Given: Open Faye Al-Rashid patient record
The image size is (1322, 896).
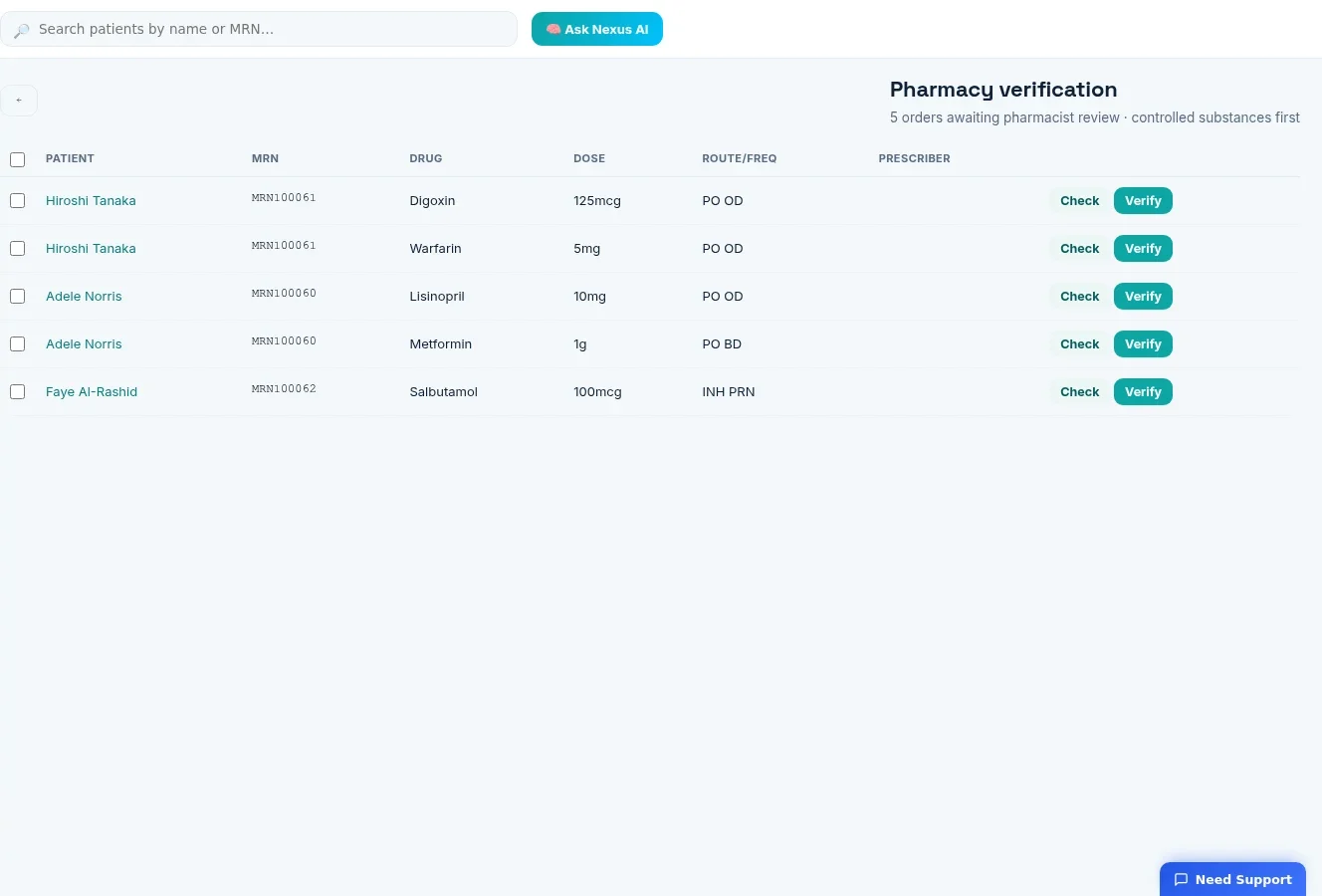Looking at the screenshot, I should (x=92, y=391).
